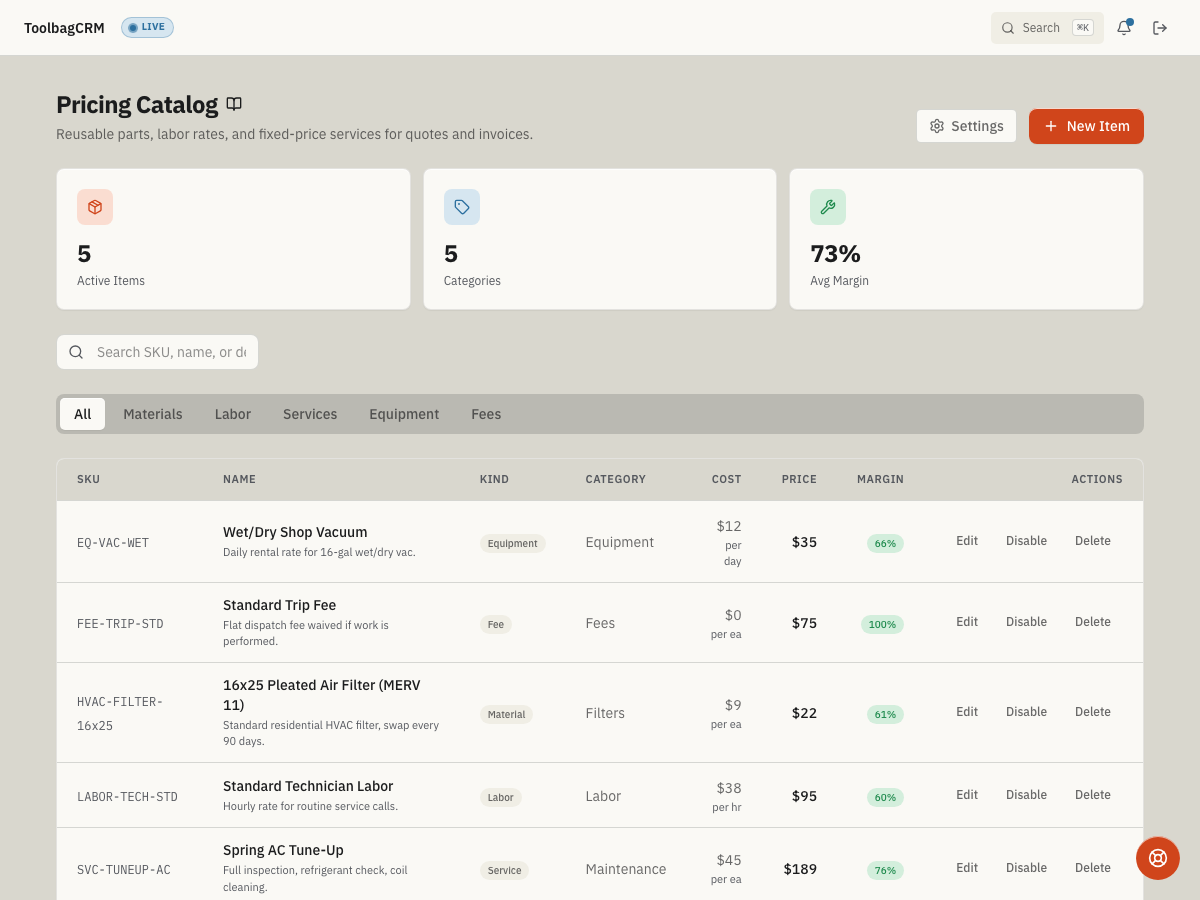Click the $189 price value

(800, 869)
